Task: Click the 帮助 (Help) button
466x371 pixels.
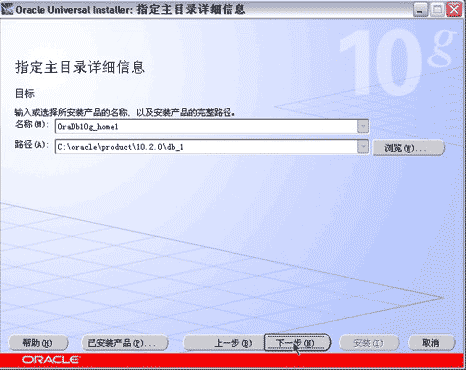Action: click(38, 343)
